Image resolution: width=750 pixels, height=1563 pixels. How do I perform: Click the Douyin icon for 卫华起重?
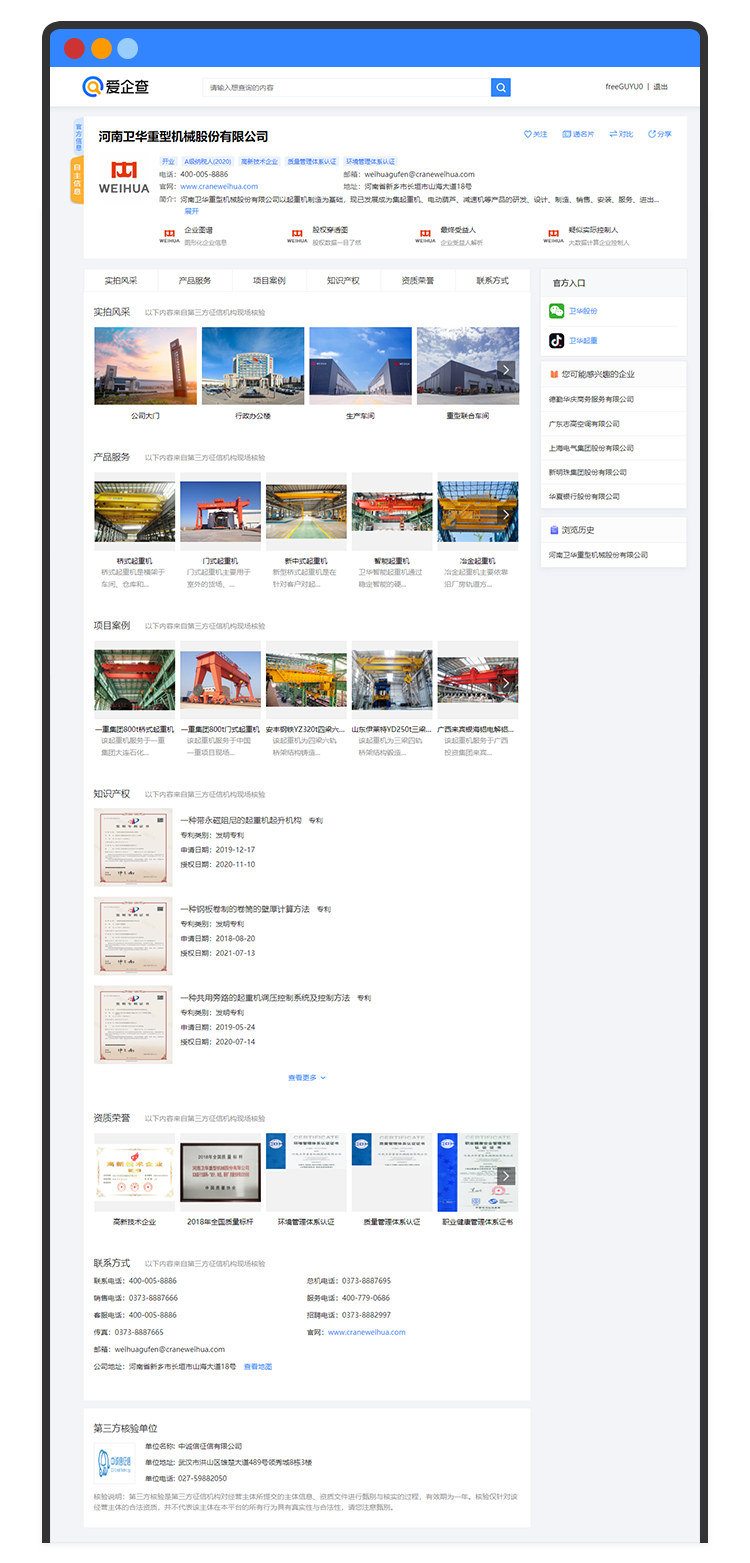pos(557,341)
